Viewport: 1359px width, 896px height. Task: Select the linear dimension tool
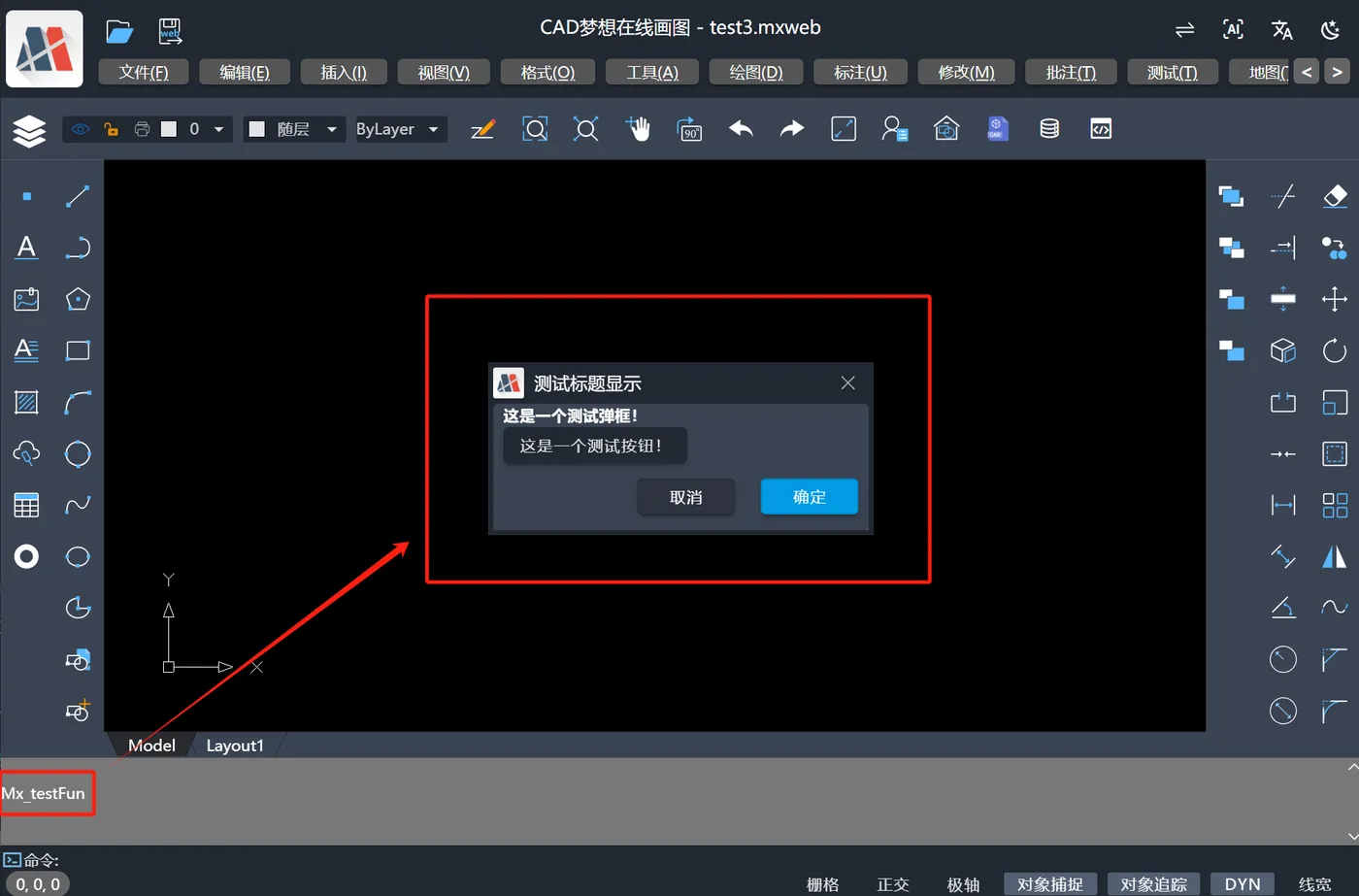(x=1283, y=505)
